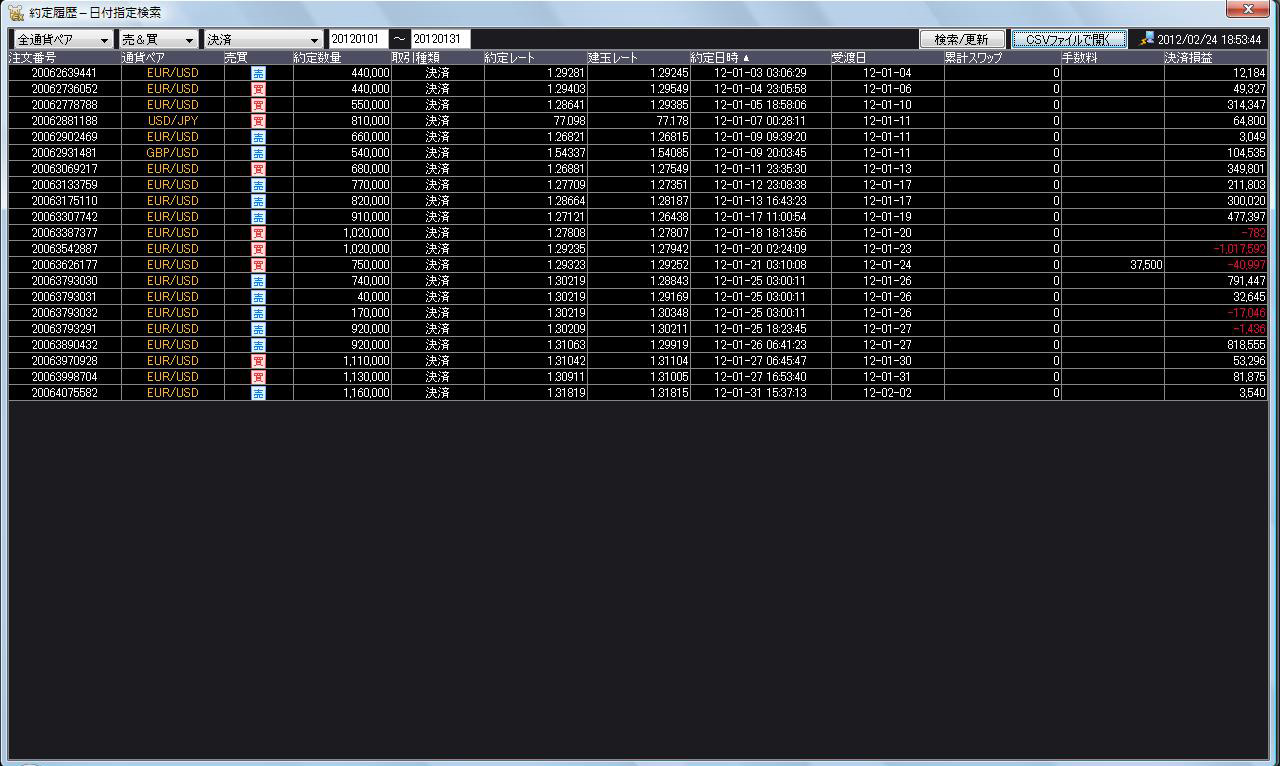The width and height of the screenshot is (1280, 766).
Task: Click the blue 売 icon in the GBP/USD row
Action: tap(258, 153)
